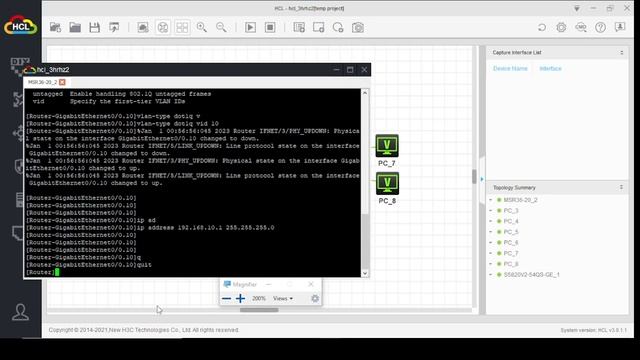640x360 pixels.
Task: Open help with the question mark icon
Action: 600,27
